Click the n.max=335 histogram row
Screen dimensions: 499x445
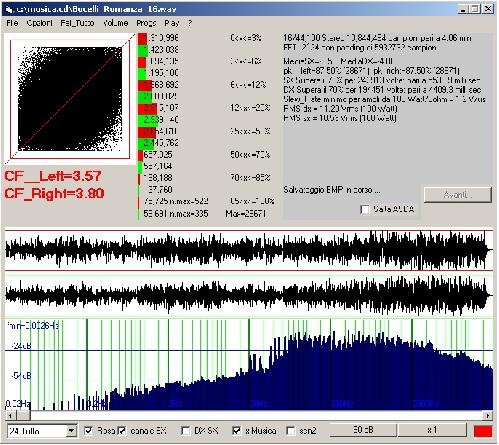[x=176, y=213]
